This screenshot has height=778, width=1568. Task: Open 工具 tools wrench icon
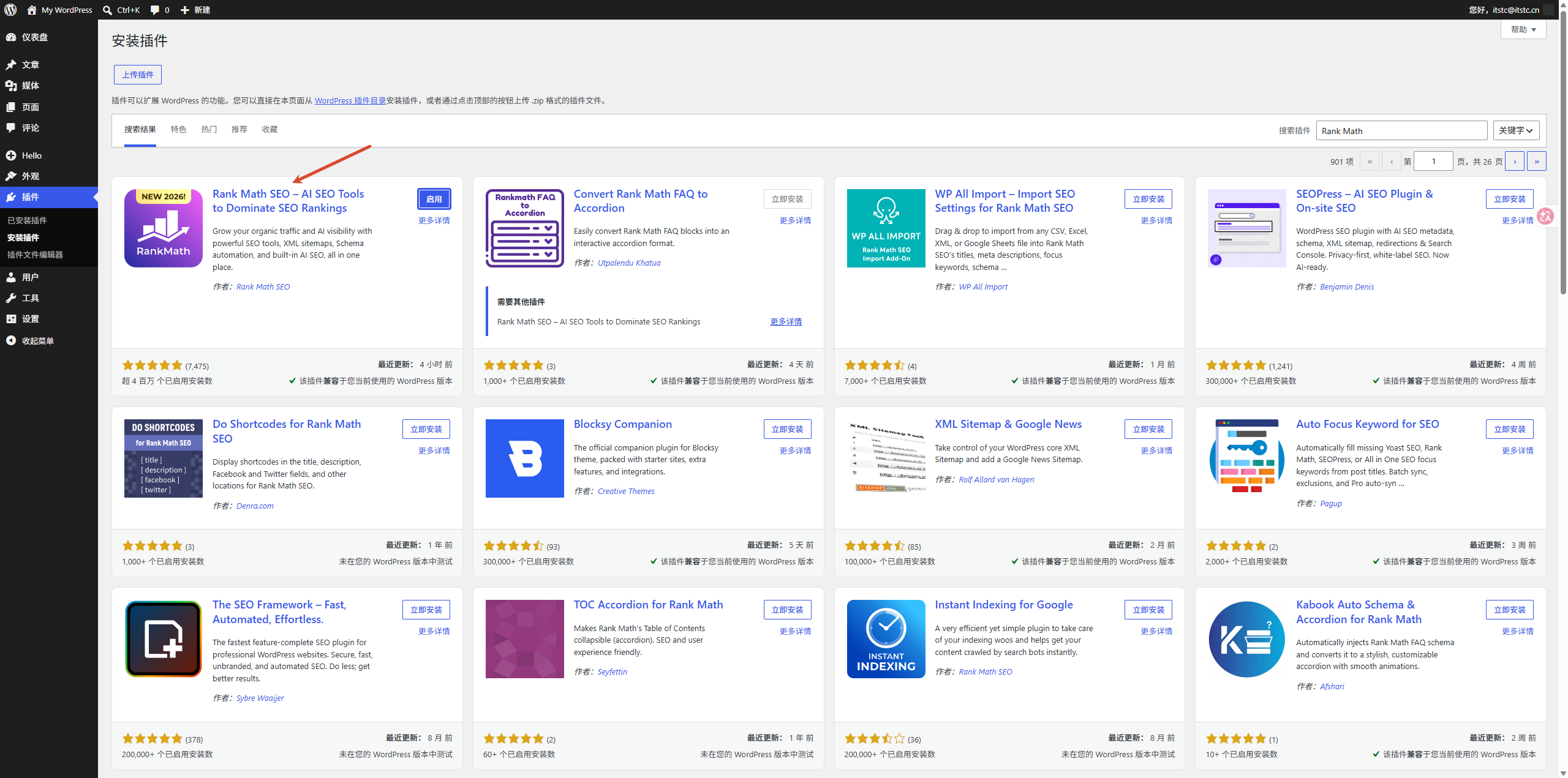tap(11, 298)
